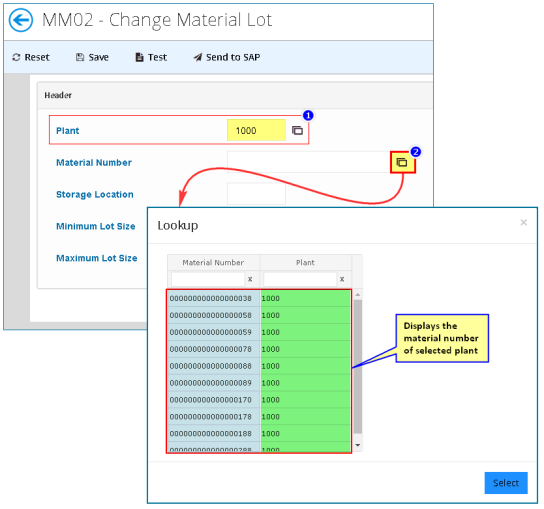Click the Send to SAP label

coord(233,57)
